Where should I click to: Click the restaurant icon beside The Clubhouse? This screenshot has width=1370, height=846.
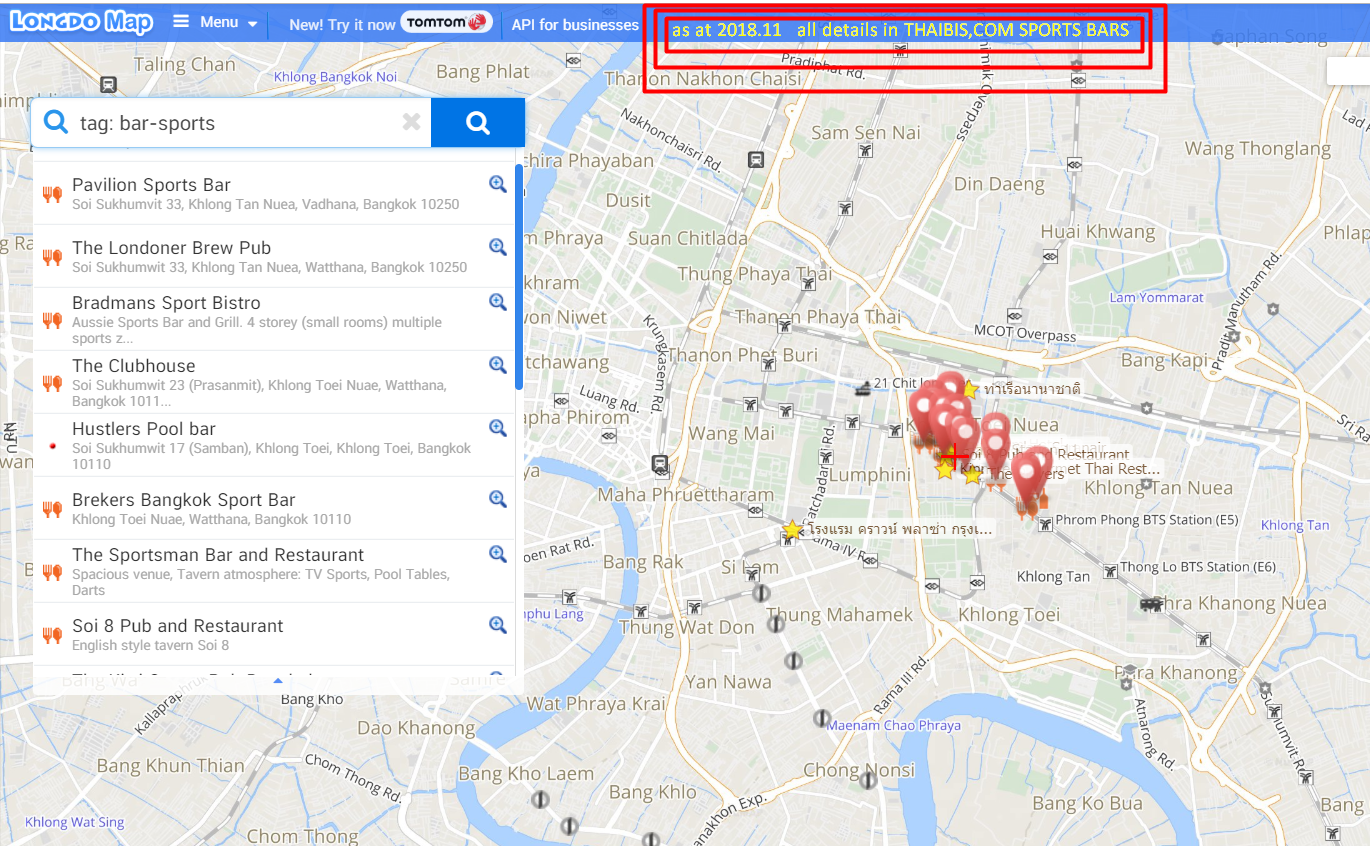coord(52,383)
